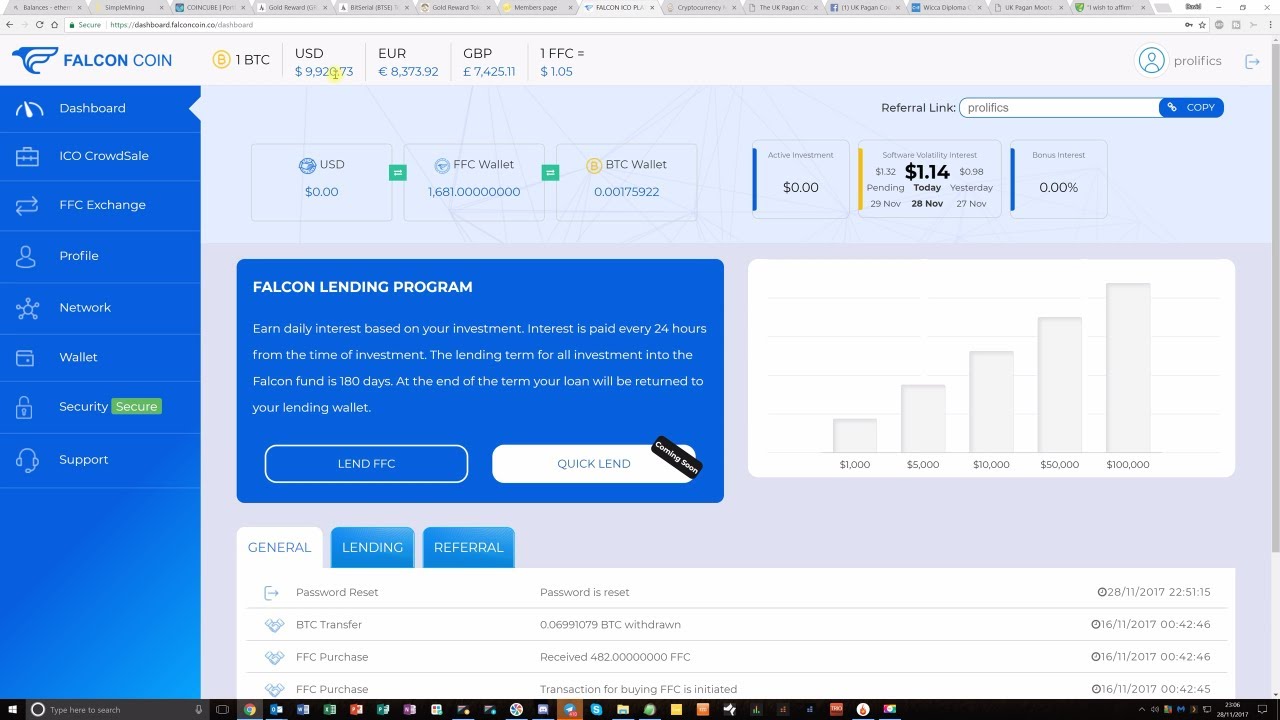Screen dimensions: 1280x720
Task: Click the BTC Wallet balance 0.00175922
Action: tap(626, 192)
